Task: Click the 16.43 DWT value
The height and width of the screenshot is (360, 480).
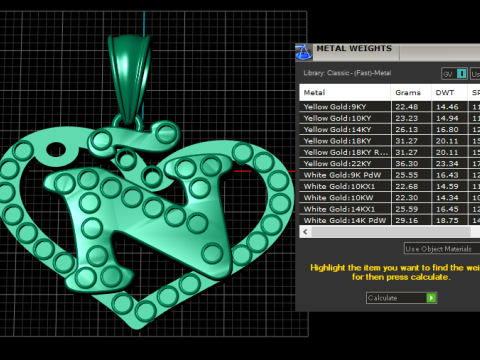Action: [447, 175]
